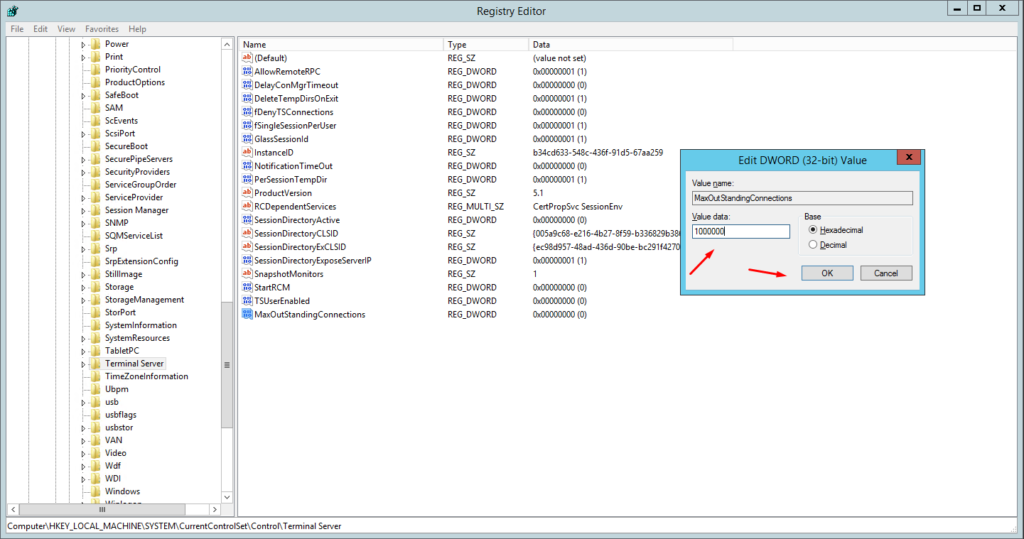This screenshot has height=539, width=1024.
Task: Expand the Terminal Server tree node
Action: 84,364
